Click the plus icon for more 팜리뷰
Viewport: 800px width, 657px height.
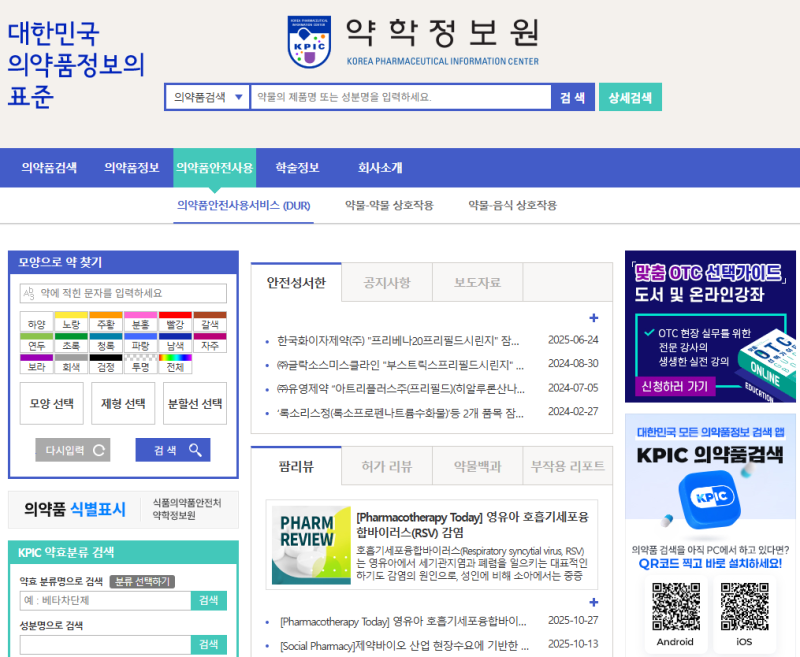593,602
